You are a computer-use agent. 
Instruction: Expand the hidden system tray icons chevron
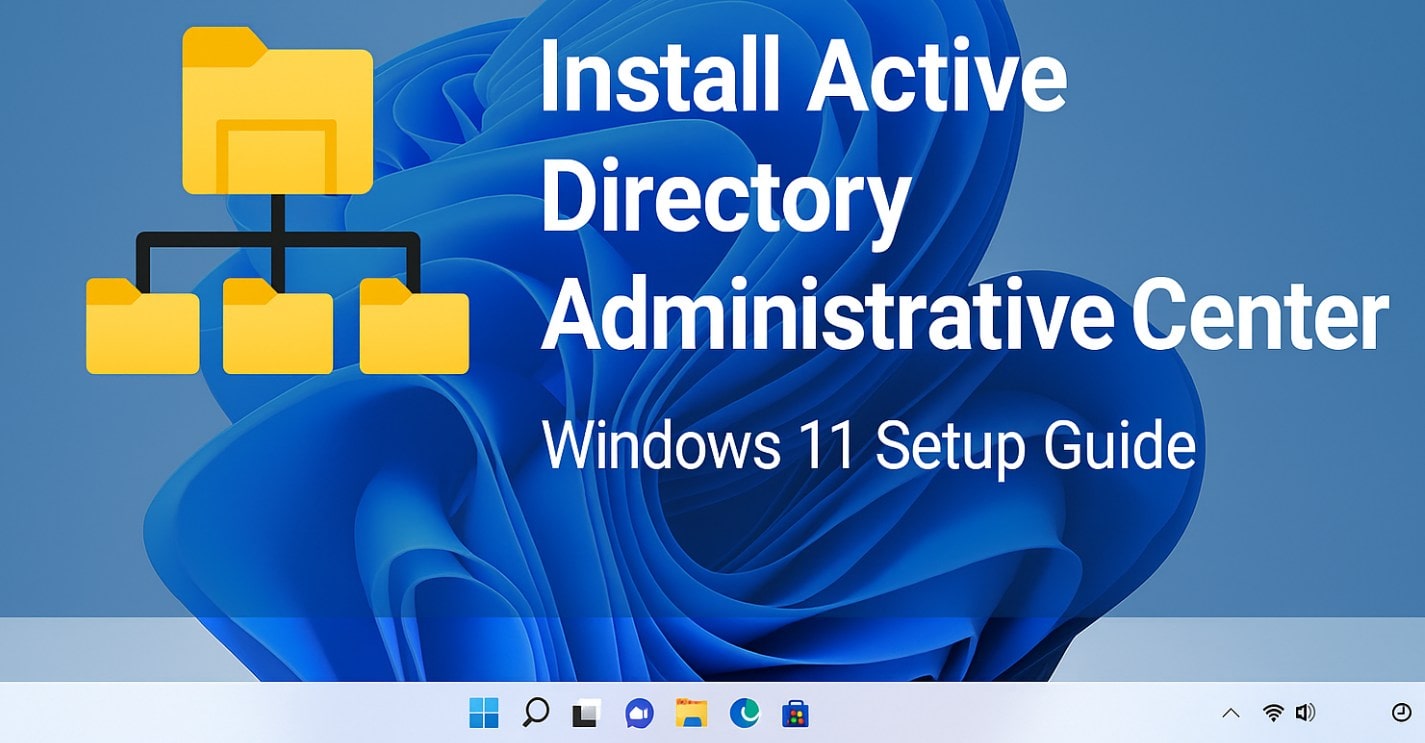tap(1231, 713)
